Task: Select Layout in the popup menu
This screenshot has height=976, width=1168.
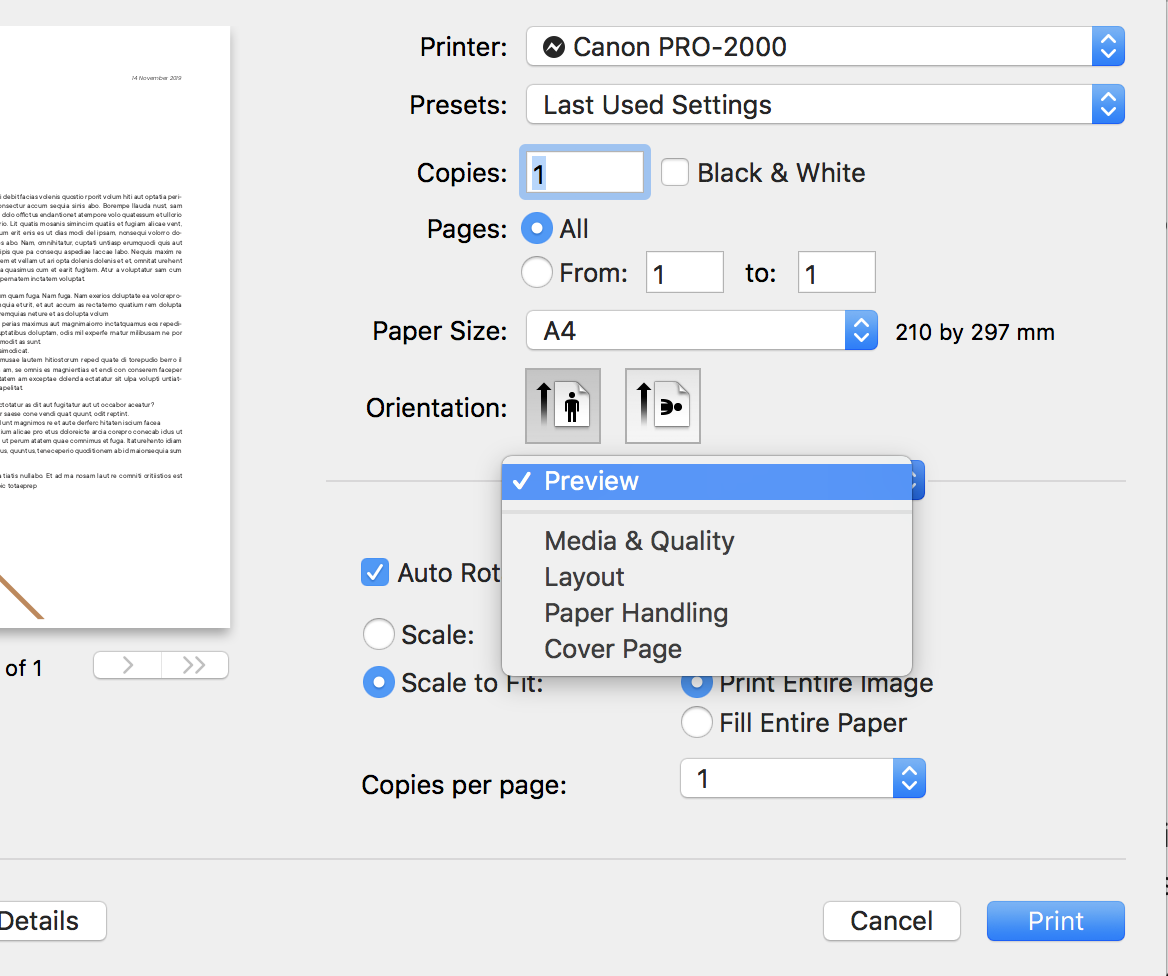Action: tap(584, 577)
